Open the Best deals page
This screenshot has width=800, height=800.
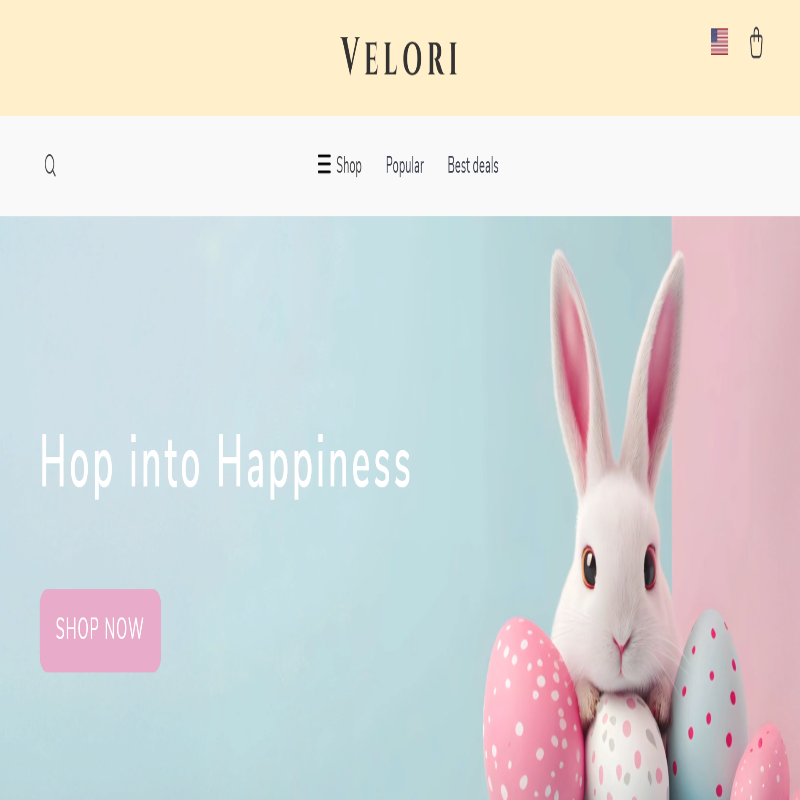tap(473, 165)
